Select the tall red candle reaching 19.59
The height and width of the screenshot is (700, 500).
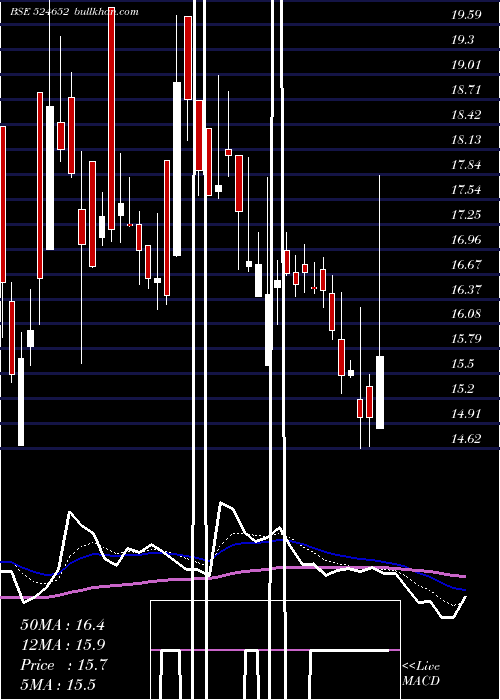point(111,118)
